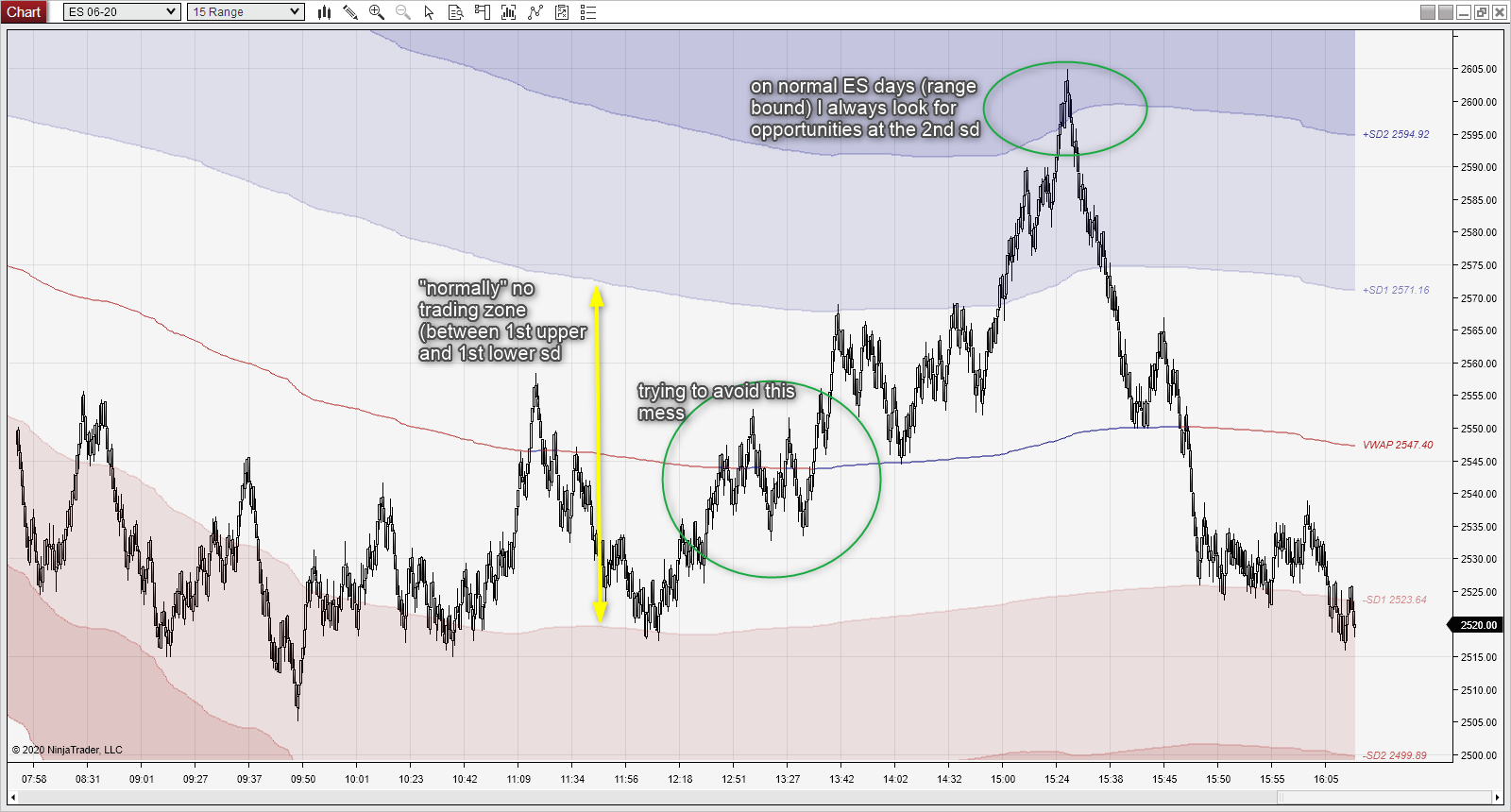Click the VWAP 2547.40 price label
This screenshot has height=812, width=1511.
[1397, 445]
